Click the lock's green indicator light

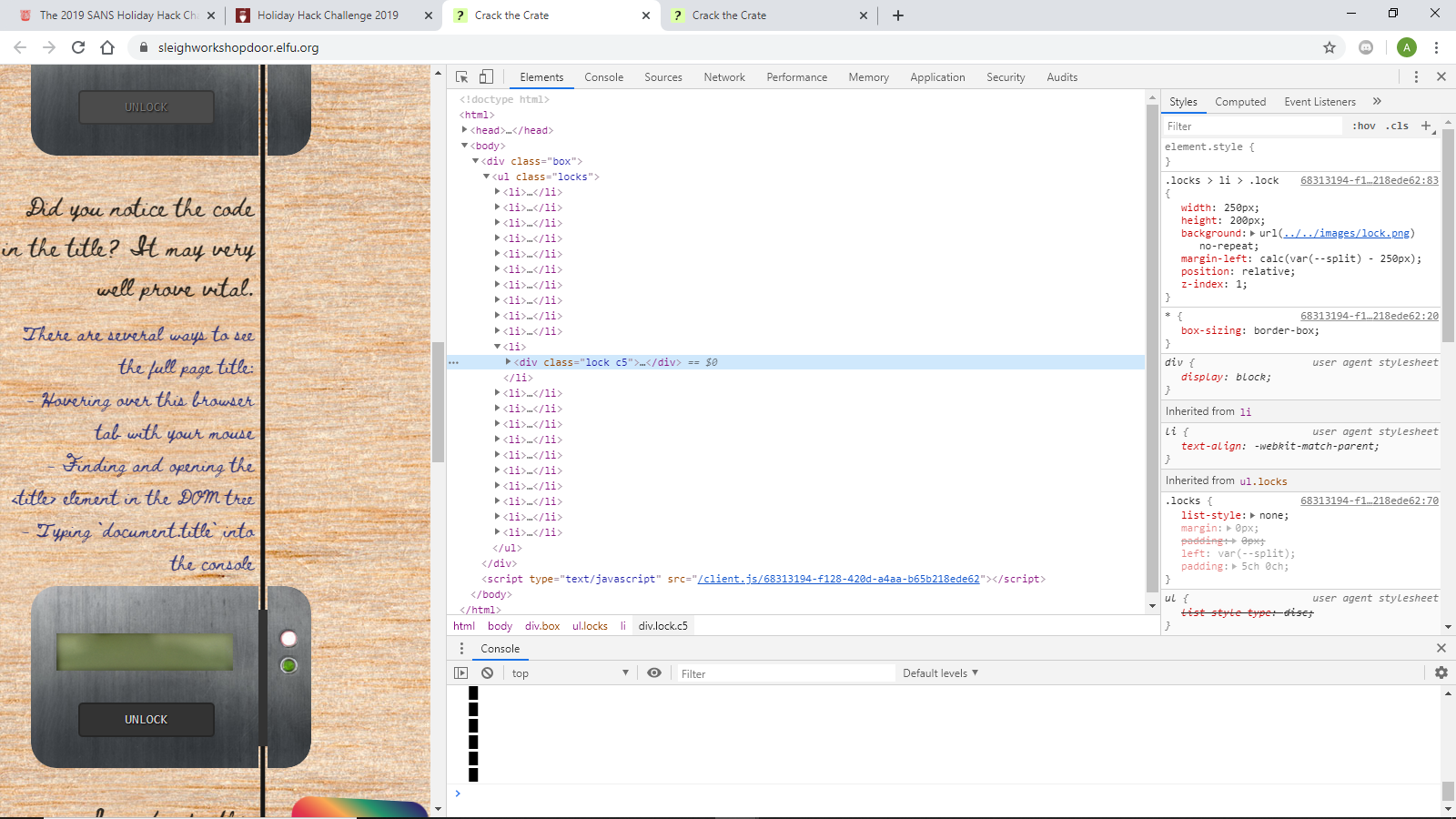[288, 665]
